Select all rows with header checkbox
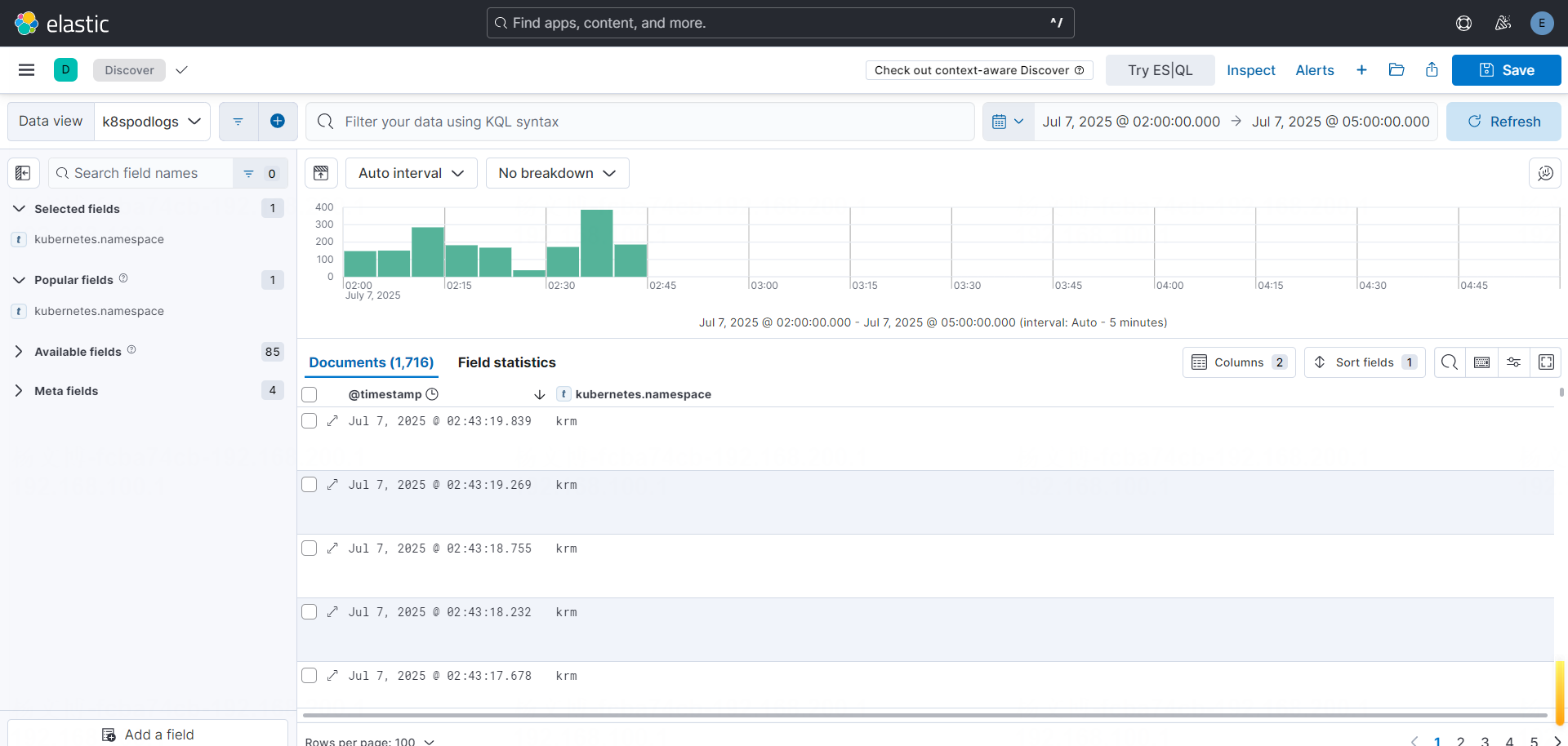Screen dimensions: 1568x746 (310, 395)
